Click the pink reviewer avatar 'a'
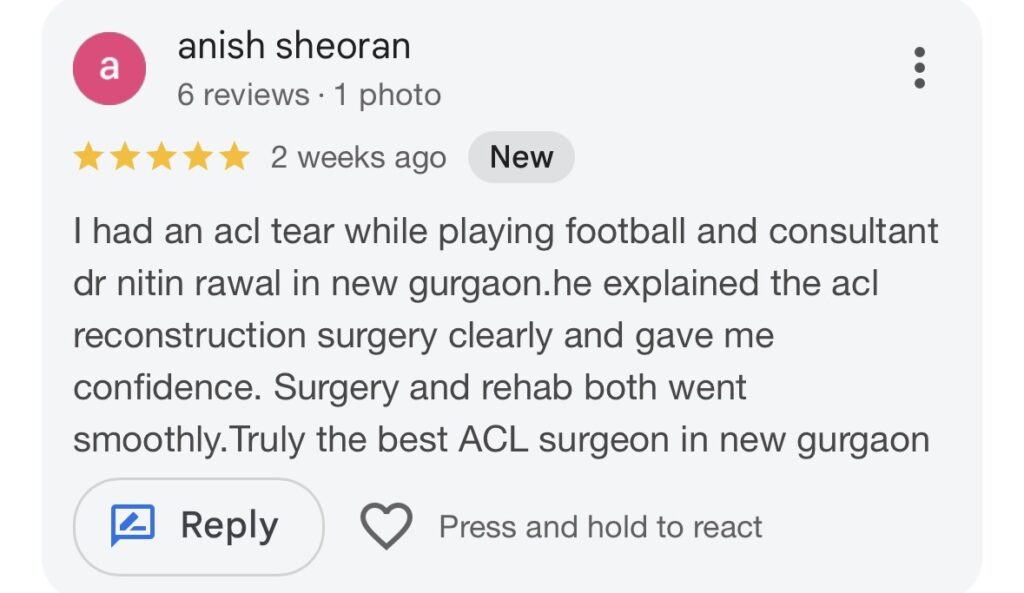Image resolution: width=1024 pixels, height=593 pixels. 110,69
